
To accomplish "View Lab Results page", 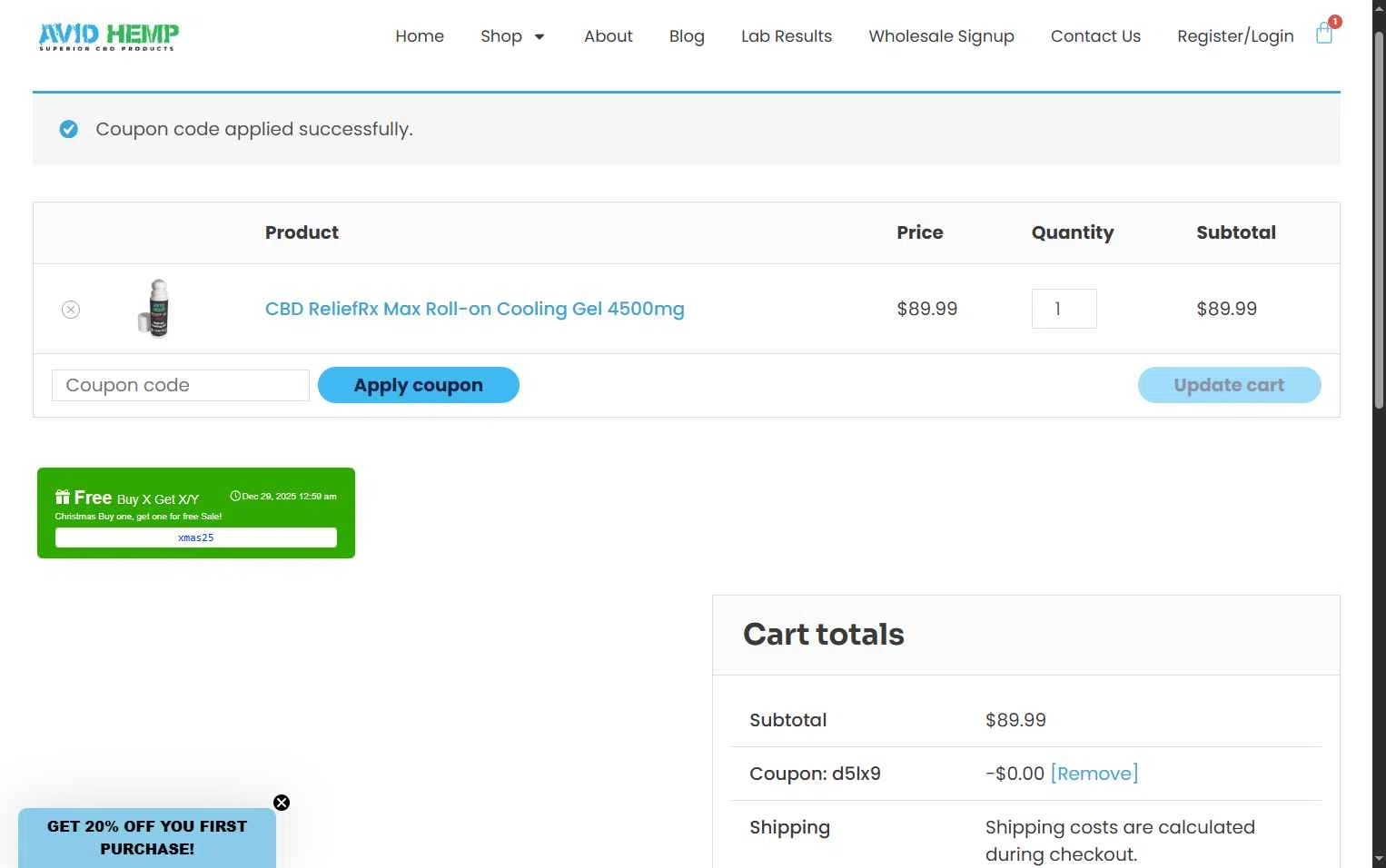I will pos(787,36).
